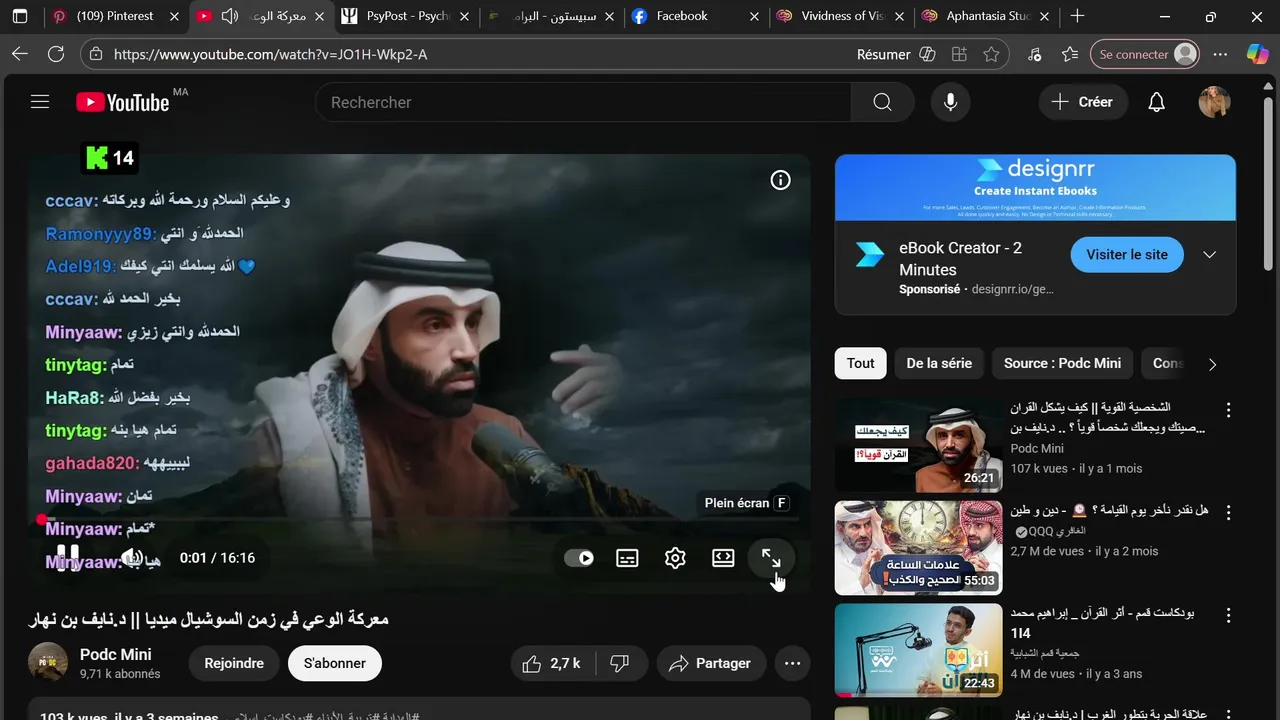Open the Copilot sidebar icon
1280x720 pixels.
coord(1257,54)
